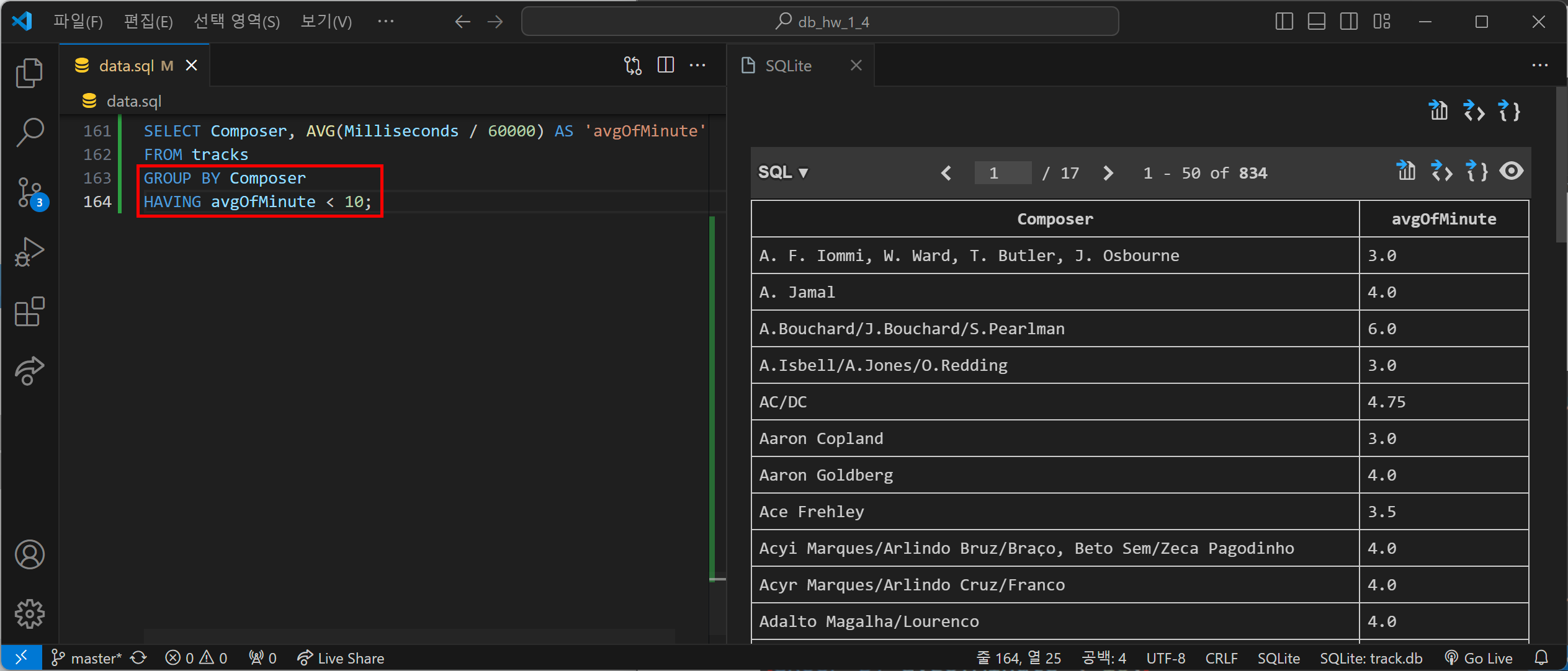1568x671 pixels.
Task: Click the results page number field
Action: [1002, 173]
